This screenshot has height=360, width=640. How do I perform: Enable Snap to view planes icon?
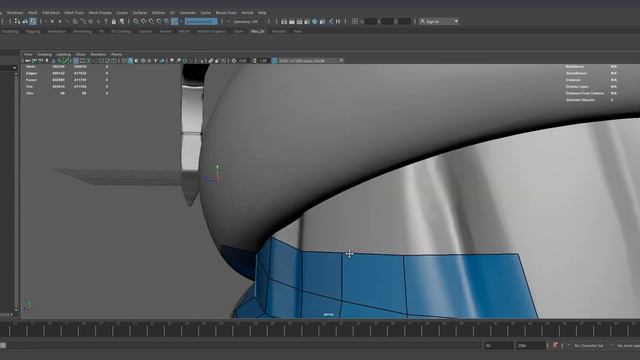click(167, 21)
